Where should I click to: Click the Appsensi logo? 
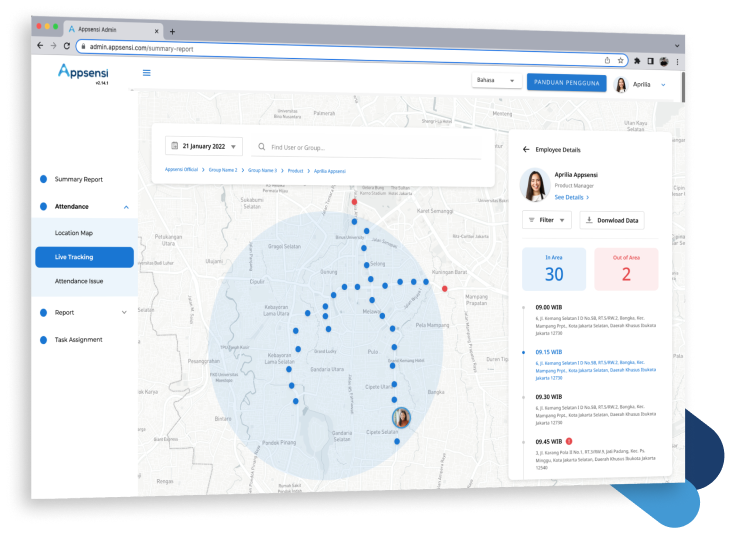pos(83,72)
